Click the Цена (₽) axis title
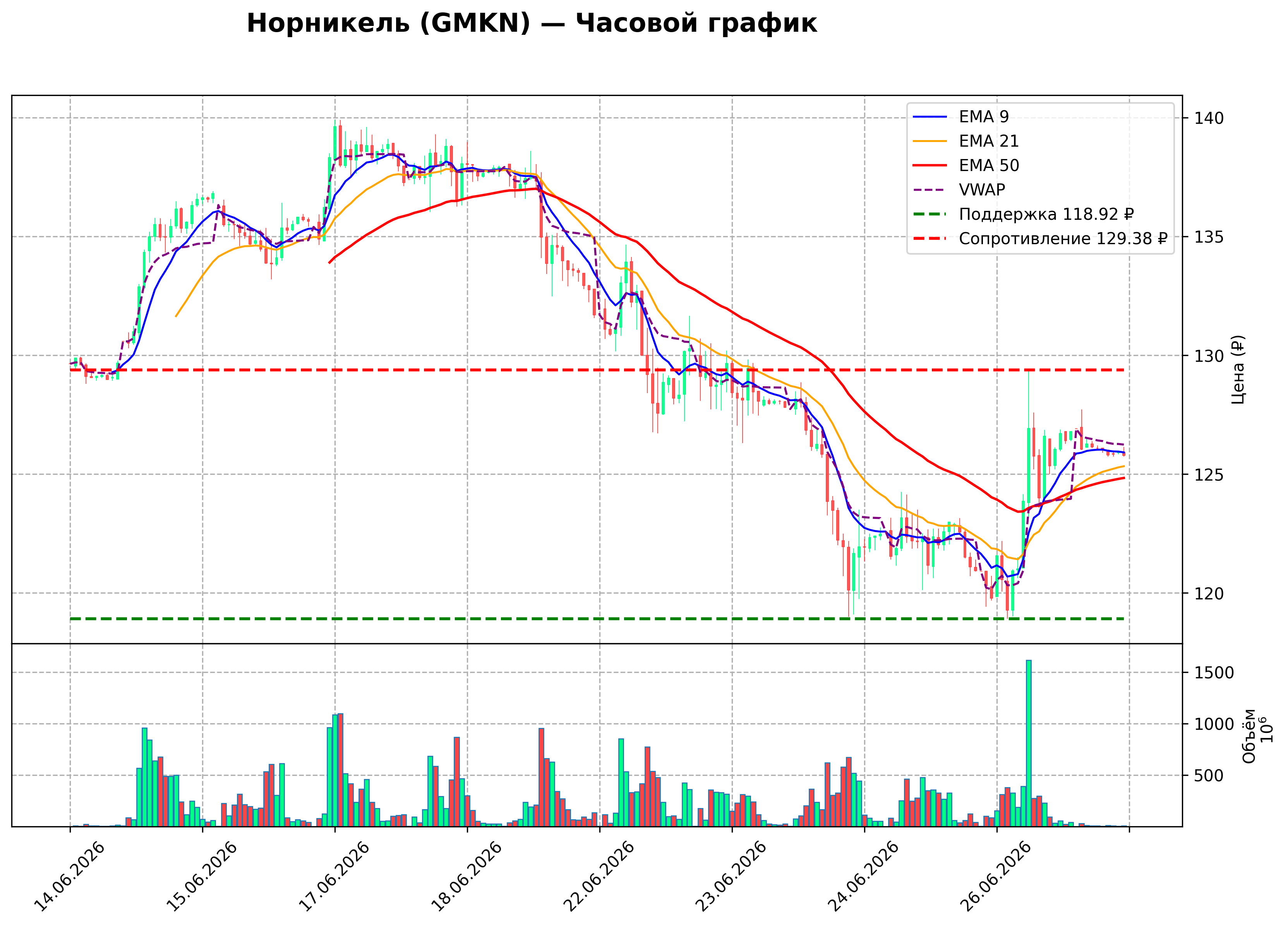 click(1238, 370)
